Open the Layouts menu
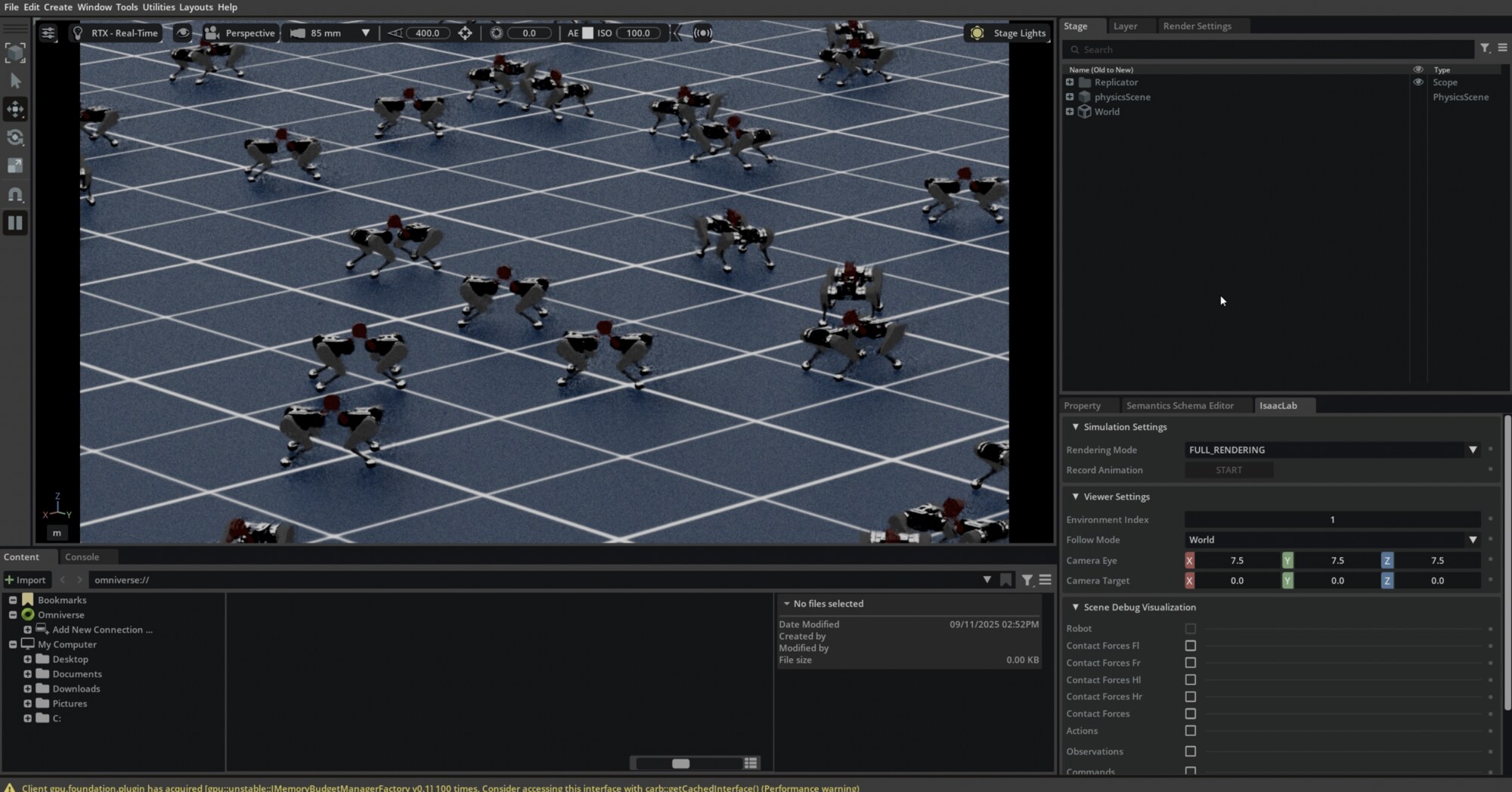 [x=196, y=7]
